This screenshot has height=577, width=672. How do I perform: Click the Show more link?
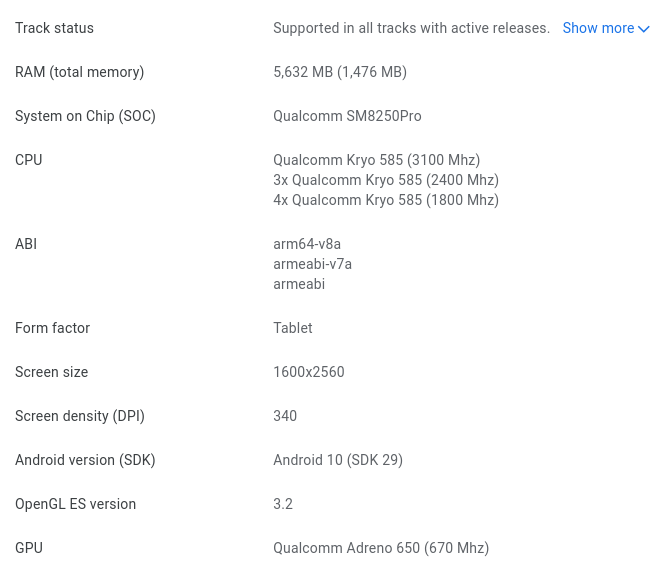pyautogui.click(x=598, y=28)
